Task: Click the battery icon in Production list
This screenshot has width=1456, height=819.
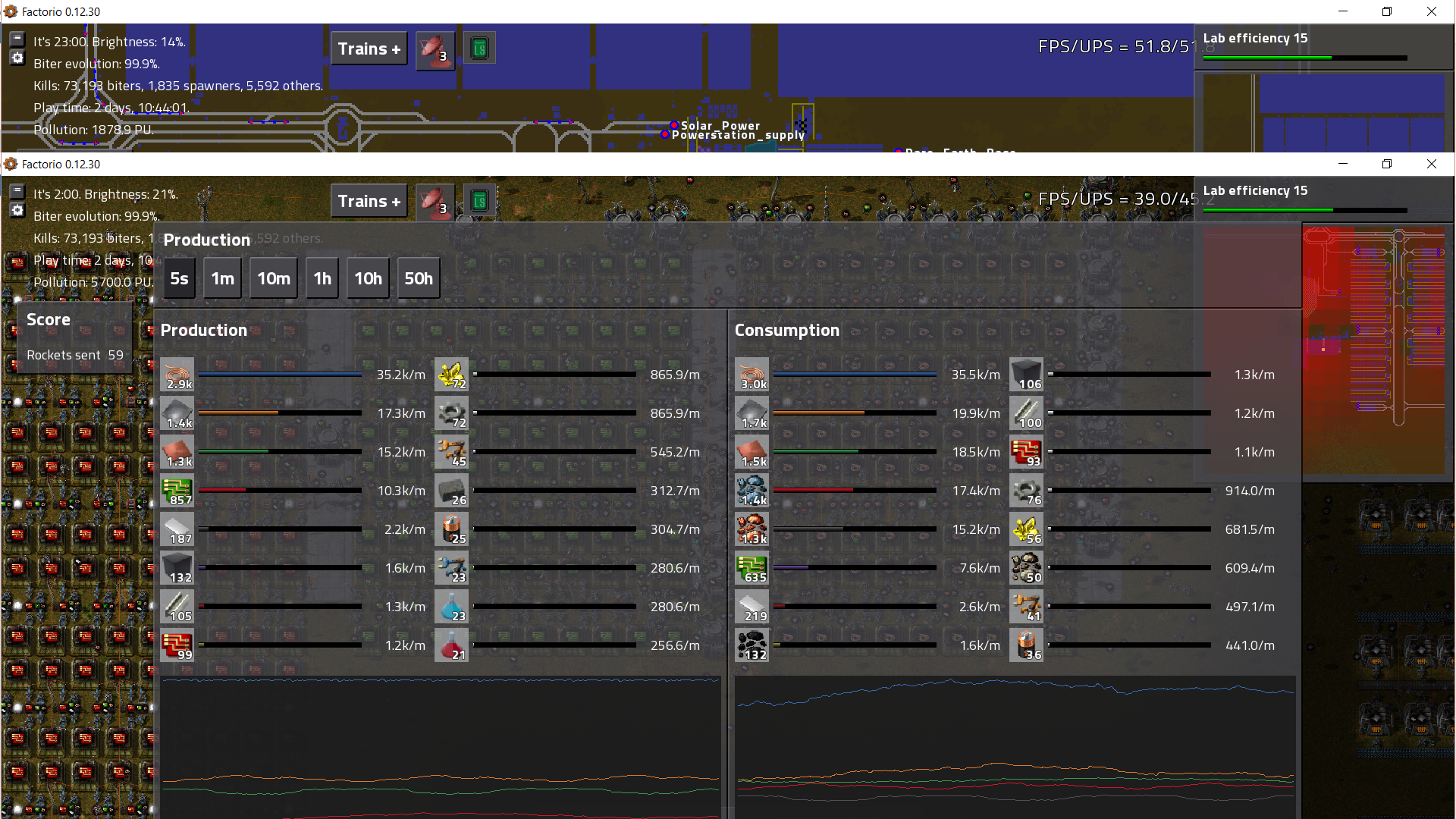Action: pos(451,529)
